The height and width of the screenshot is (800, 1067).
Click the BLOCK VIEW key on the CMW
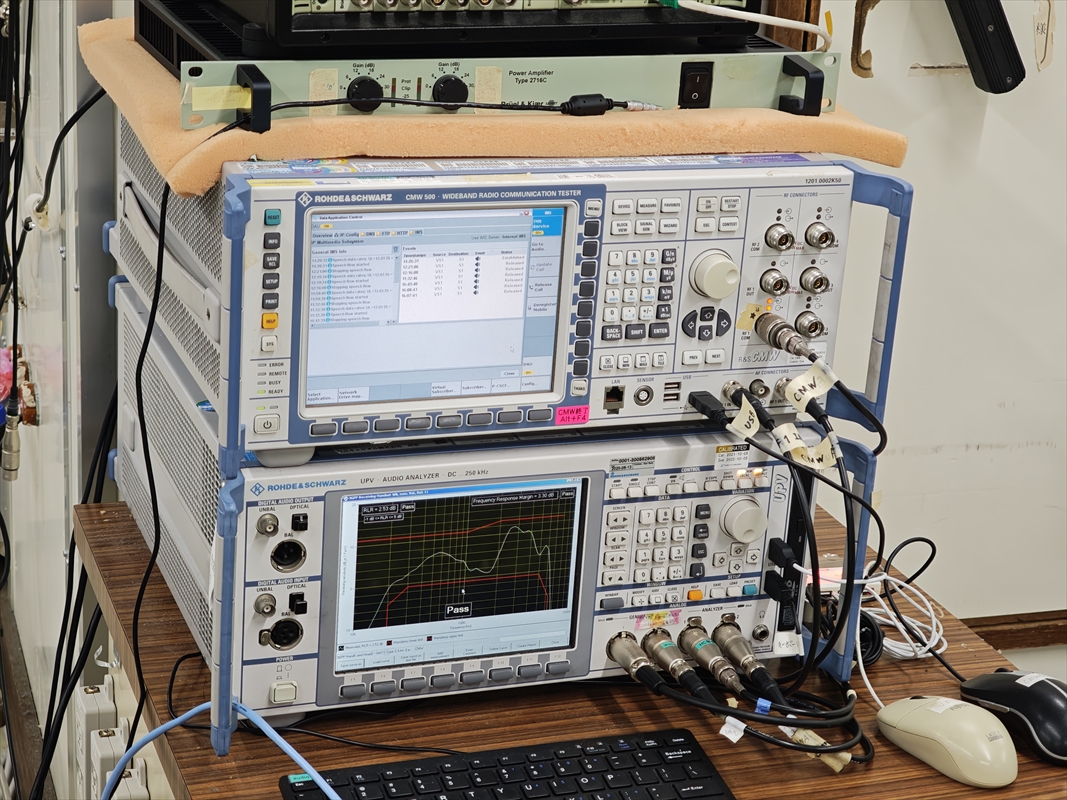pos(621,227)
